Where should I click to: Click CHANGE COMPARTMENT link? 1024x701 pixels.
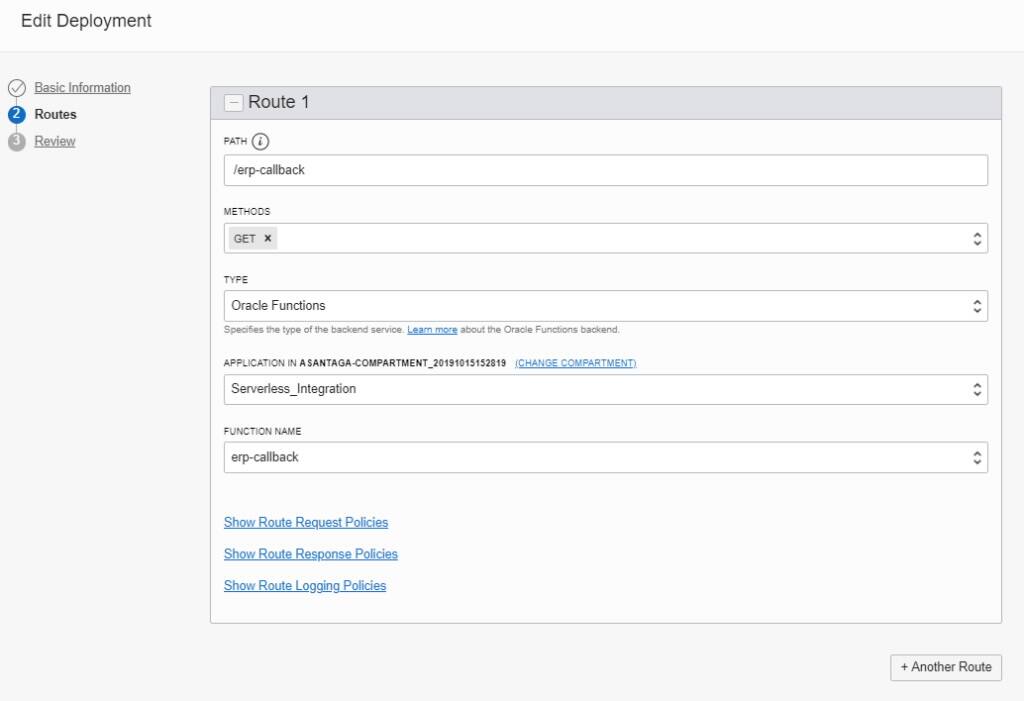tap(575, 363)
